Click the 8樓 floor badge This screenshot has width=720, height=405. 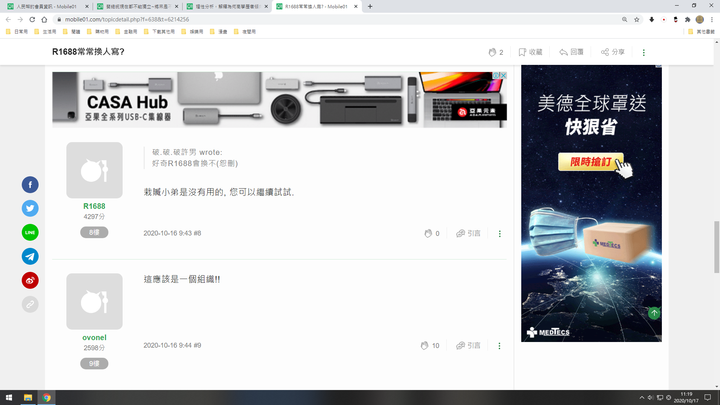click(x=94, y=232)
